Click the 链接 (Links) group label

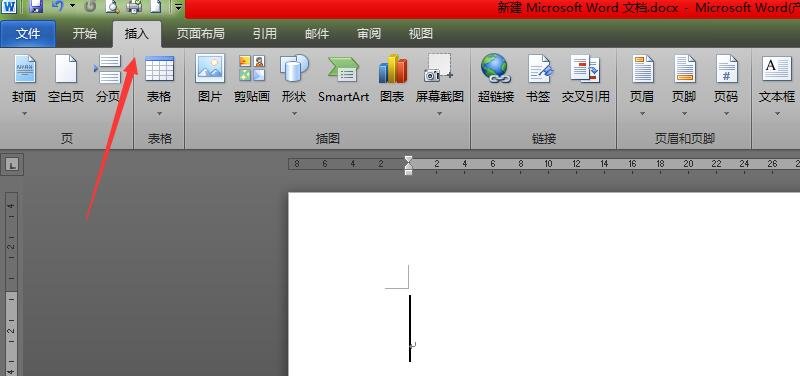click(544, 138)
